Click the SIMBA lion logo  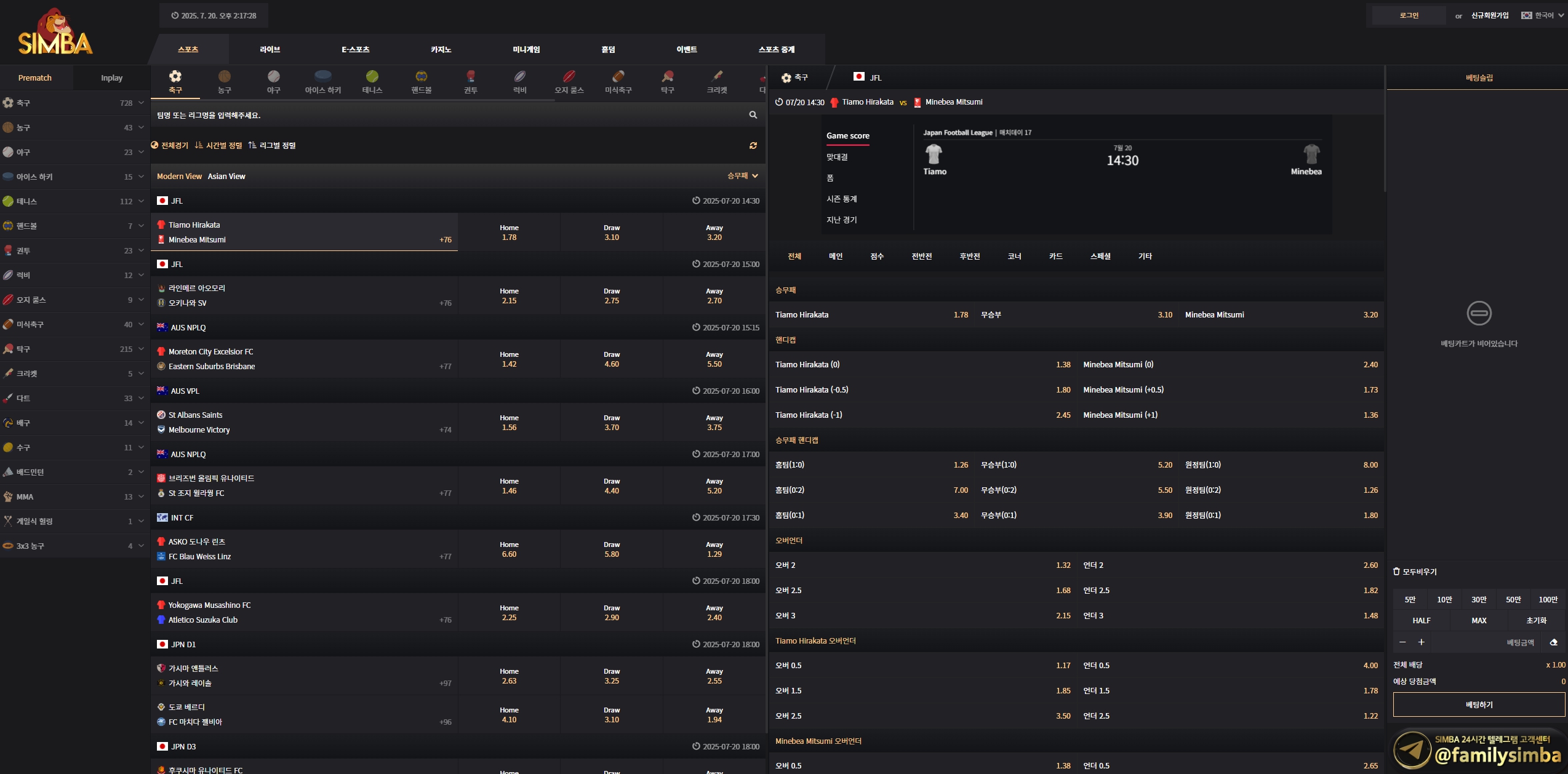coord(55,32)
